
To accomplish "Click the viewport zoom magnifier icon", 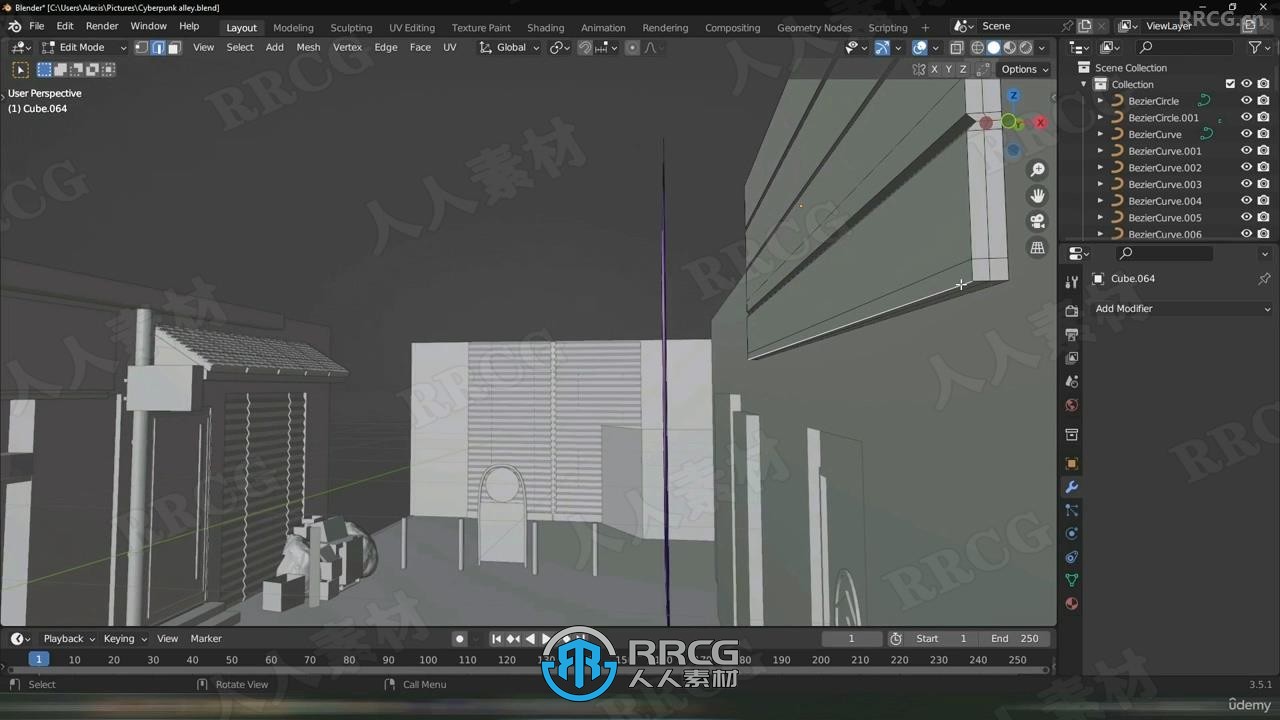I will coord(1038,170).
